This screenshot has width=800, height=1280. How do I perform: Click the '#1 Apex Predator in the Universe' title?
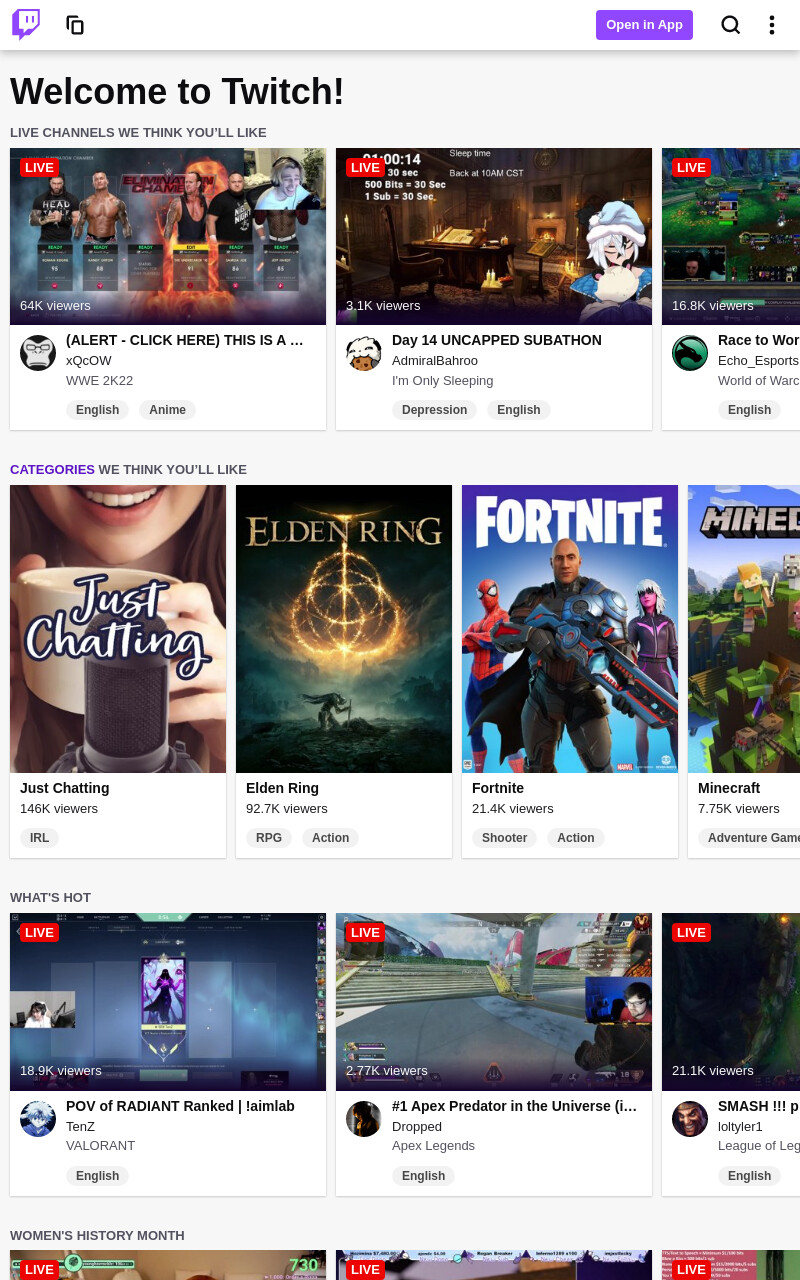point(514,1106)
